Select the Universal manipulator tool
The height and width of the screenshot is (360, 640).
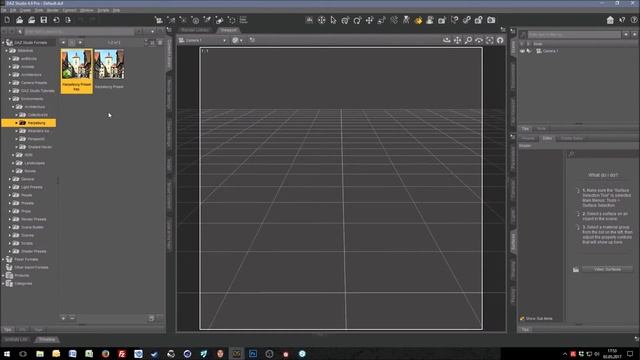pos(345,20)
